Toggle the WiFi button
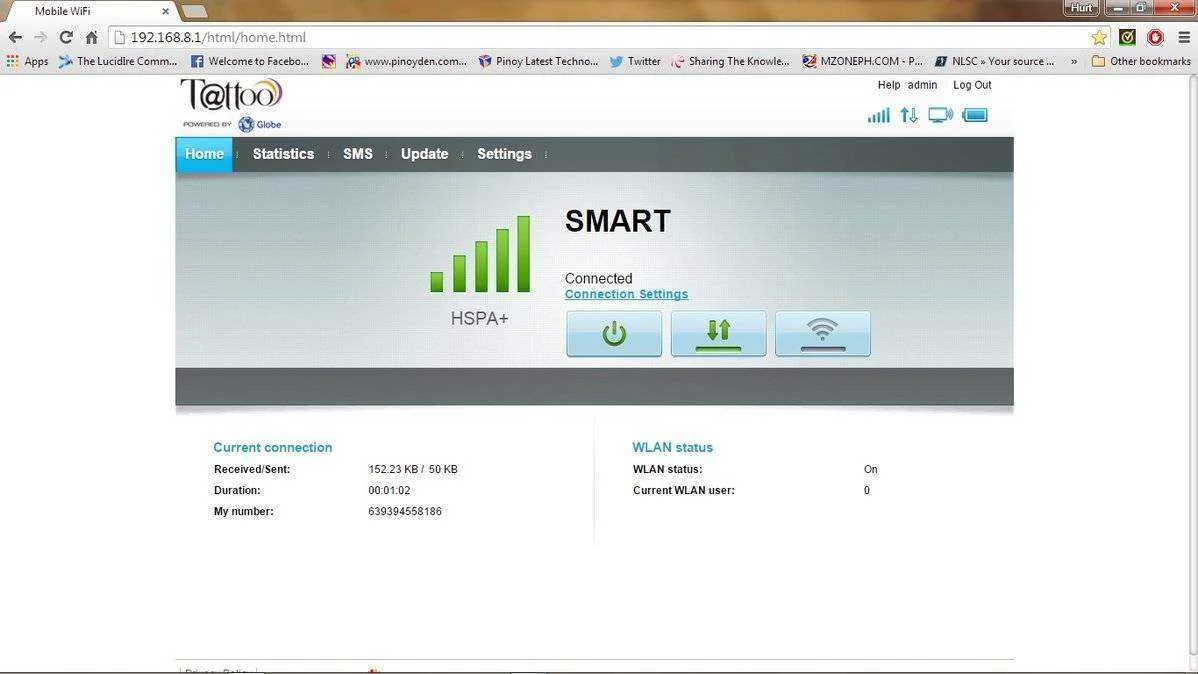 tap(823, 333)
